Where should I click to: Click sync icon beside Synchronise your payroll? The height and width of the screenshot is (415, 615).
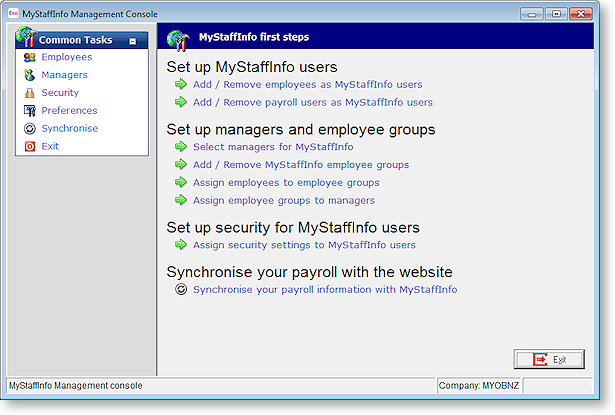[181, 290]
